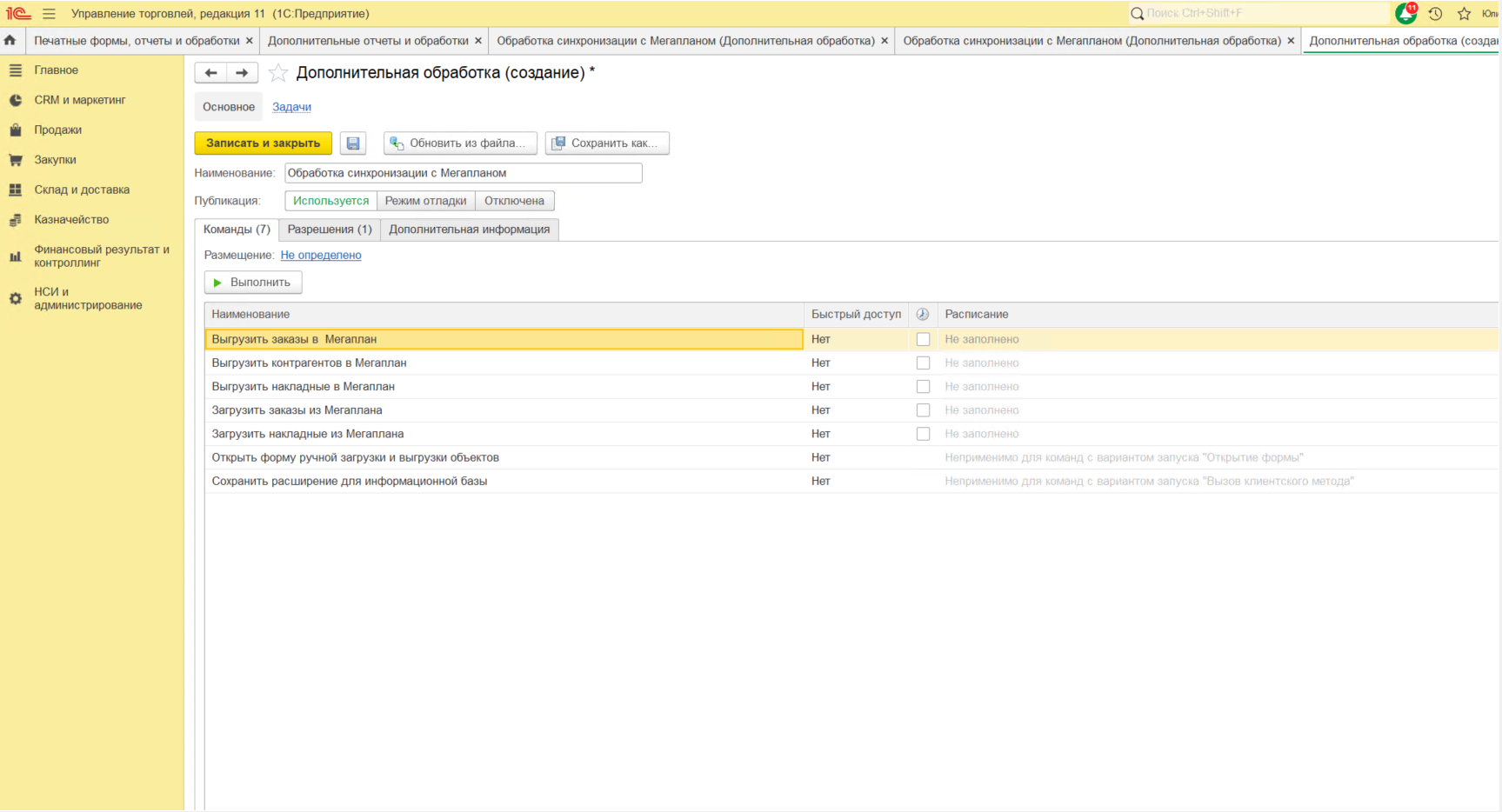
Task: Open Склад и доставка section
Action: [82, 190]
